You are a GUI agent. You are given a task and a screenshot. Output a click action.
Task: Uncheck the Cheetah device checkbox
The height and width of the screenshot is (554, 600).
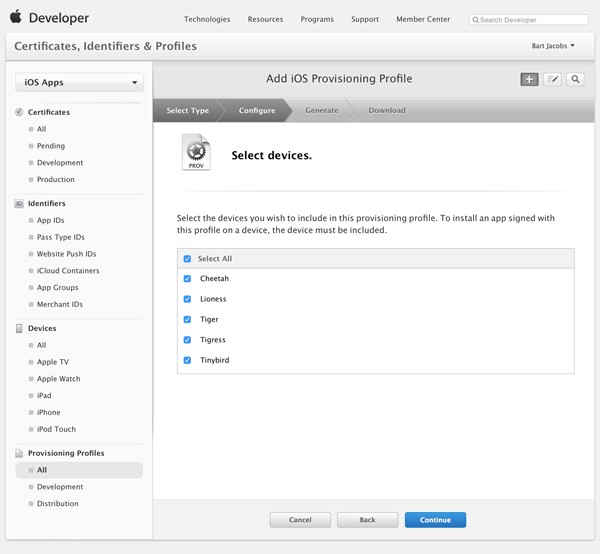point(187,279)
